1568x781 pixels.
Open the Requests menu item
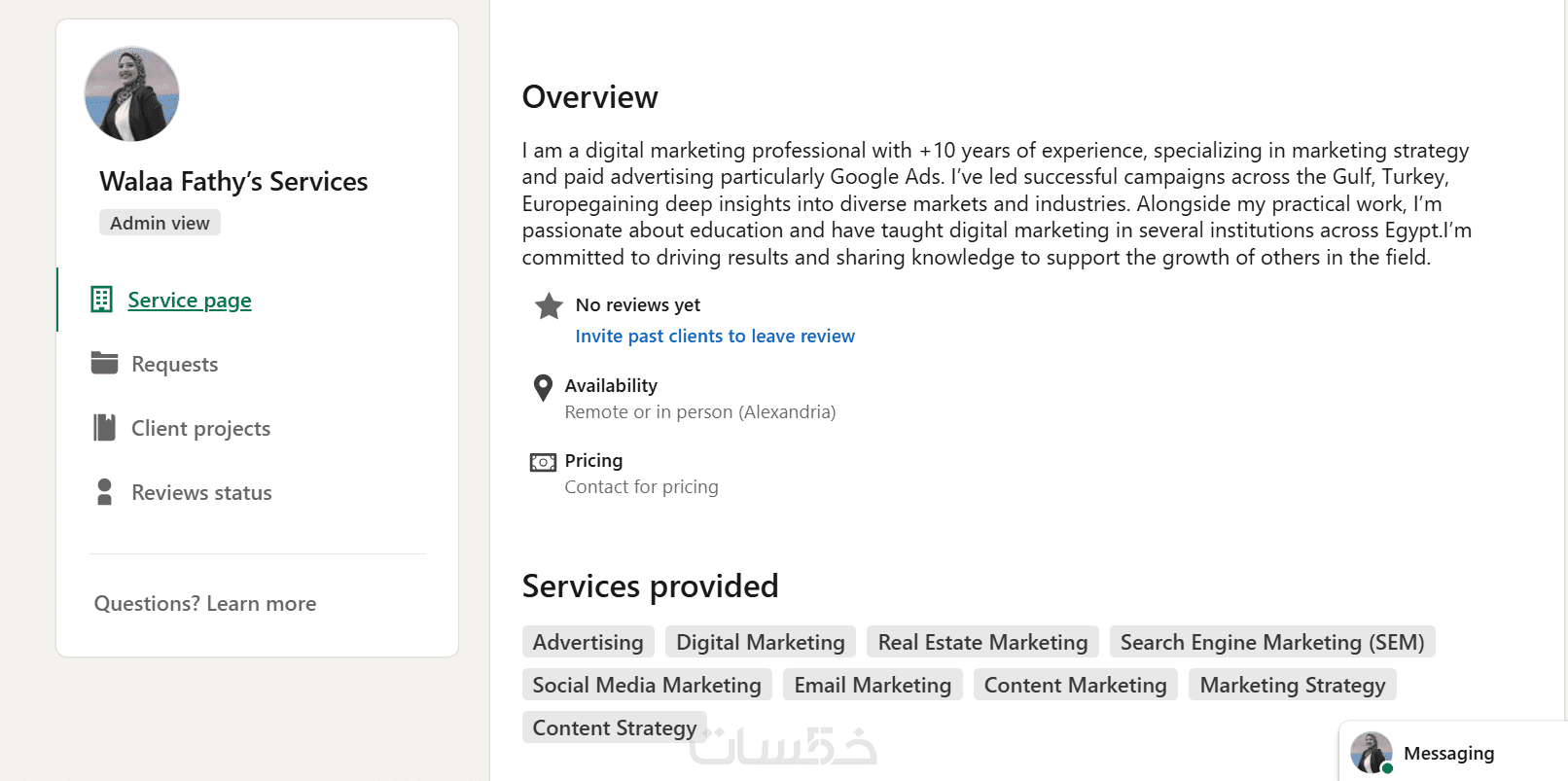click(x=175, y=364)
